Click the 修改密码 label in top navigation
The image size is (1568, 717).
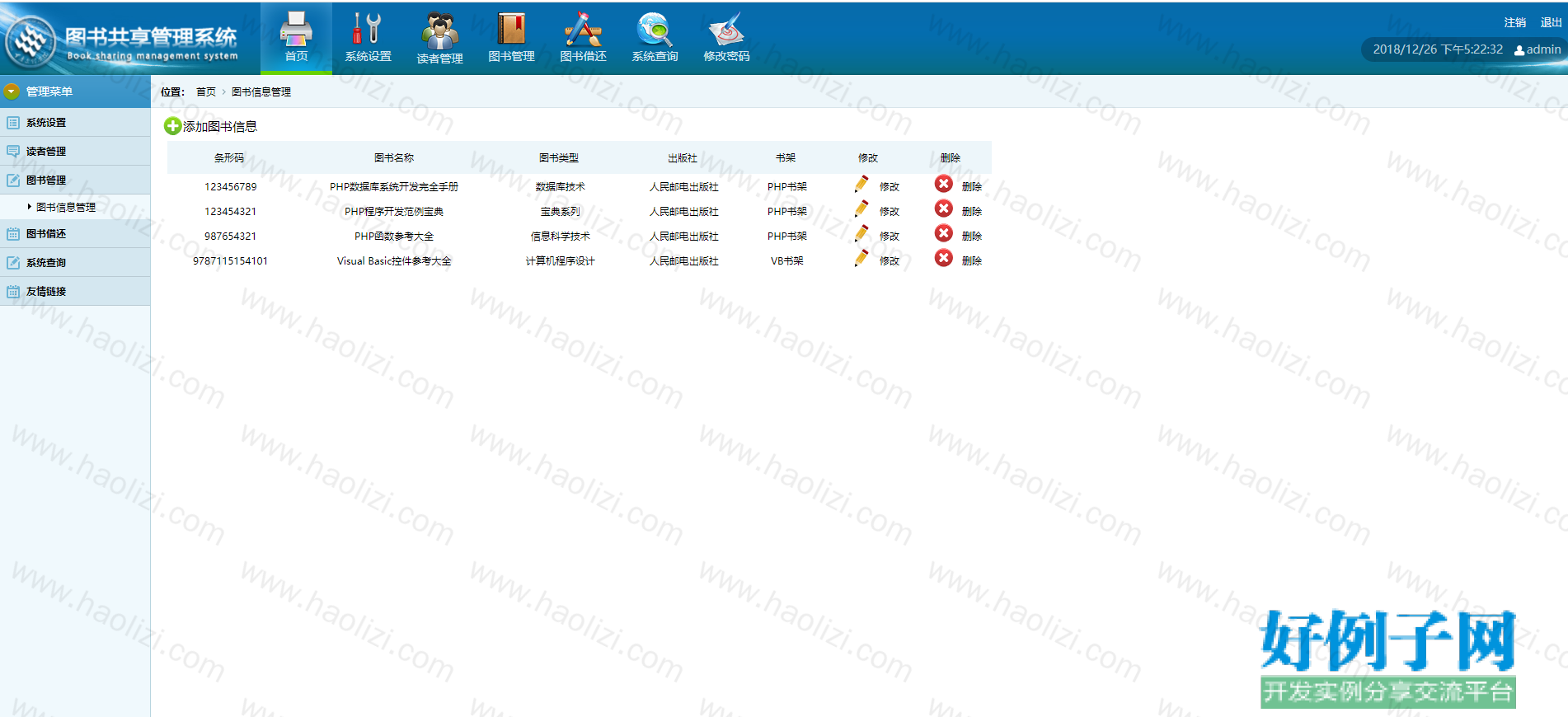tap(726, 56)
